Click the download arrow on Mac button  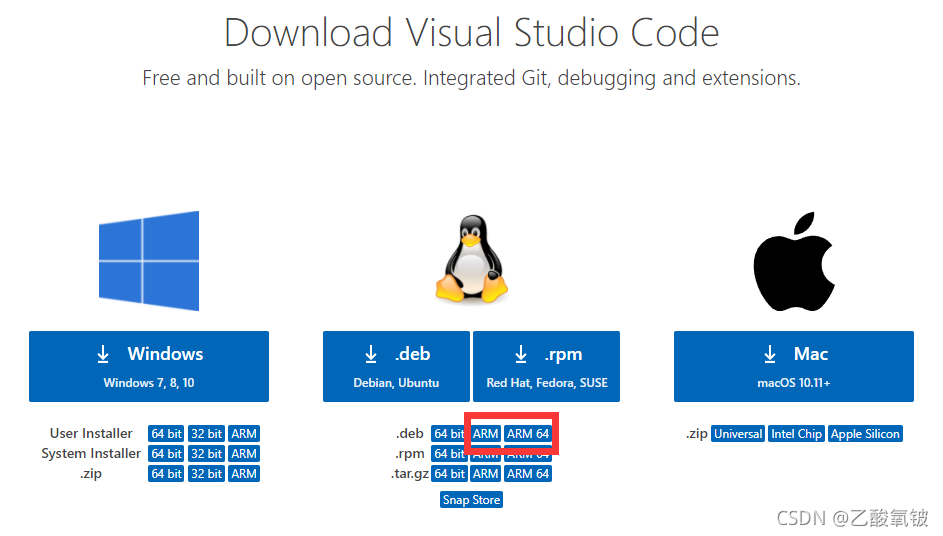[770, 354]
